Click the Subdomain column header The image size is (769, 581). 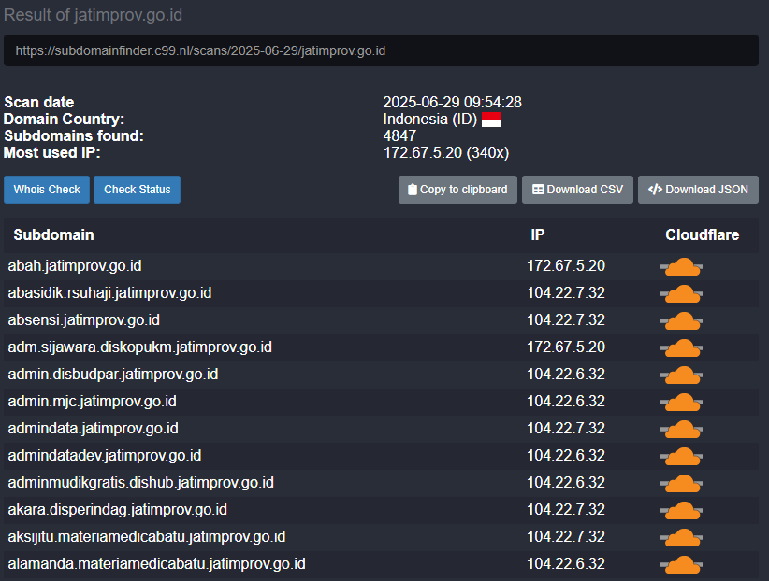click(54, 235)
